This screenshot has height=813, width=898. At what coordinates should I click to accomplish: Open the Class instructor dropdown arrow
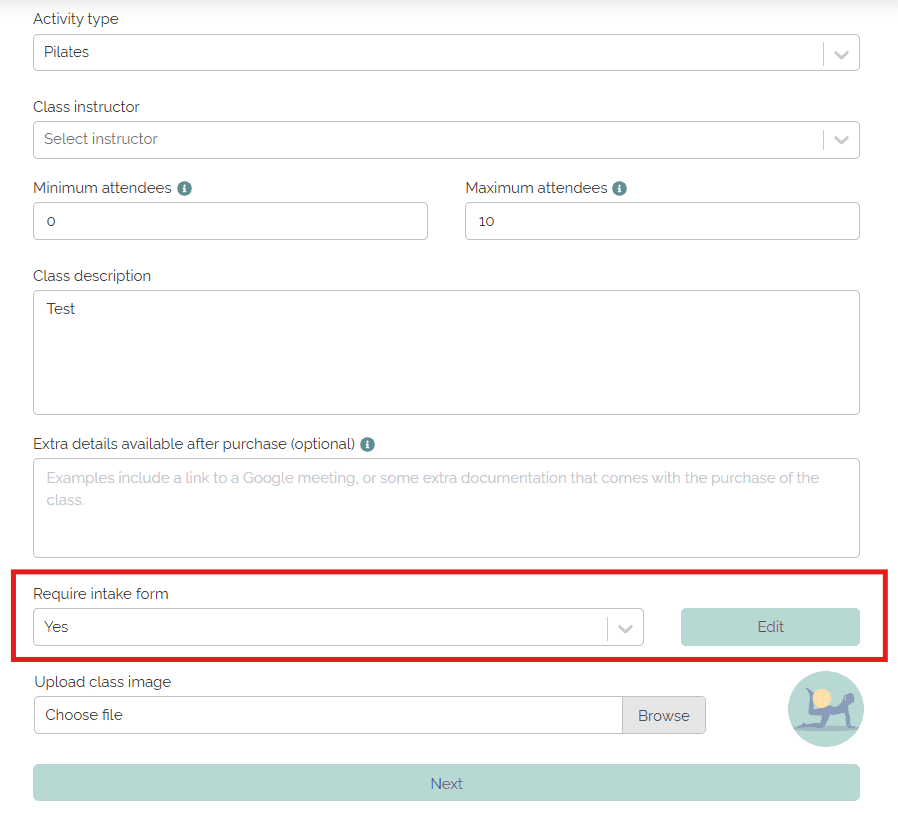click(841, 140)
